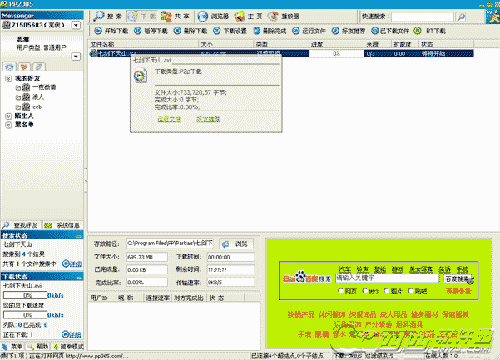Sort by Status (状态) column header

click(x=446, y=44)
